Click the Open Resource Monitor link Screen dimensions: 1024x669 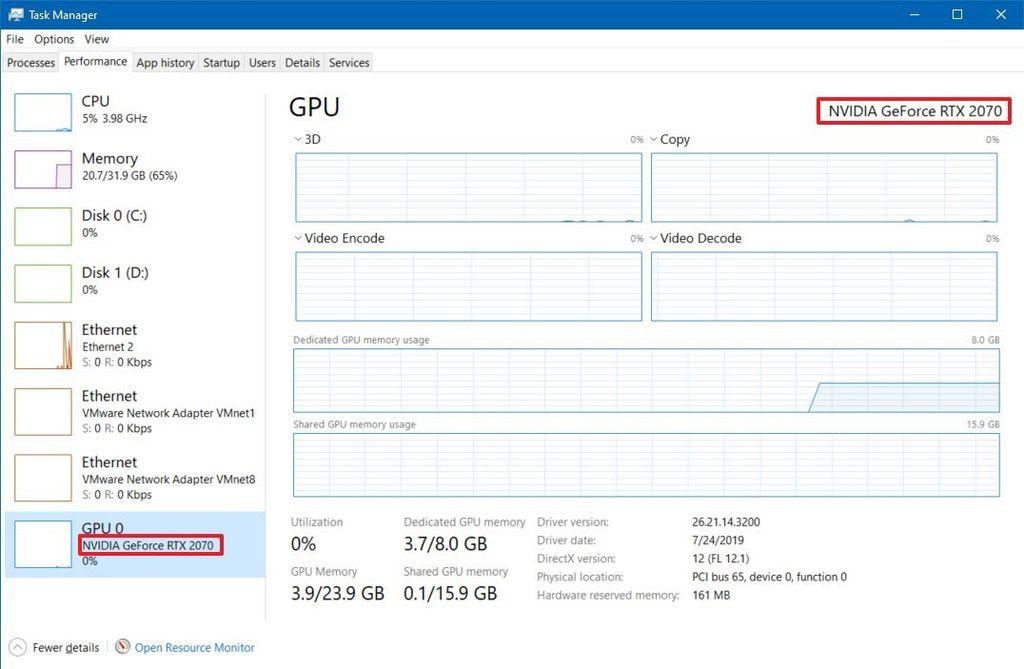[193, 647]
